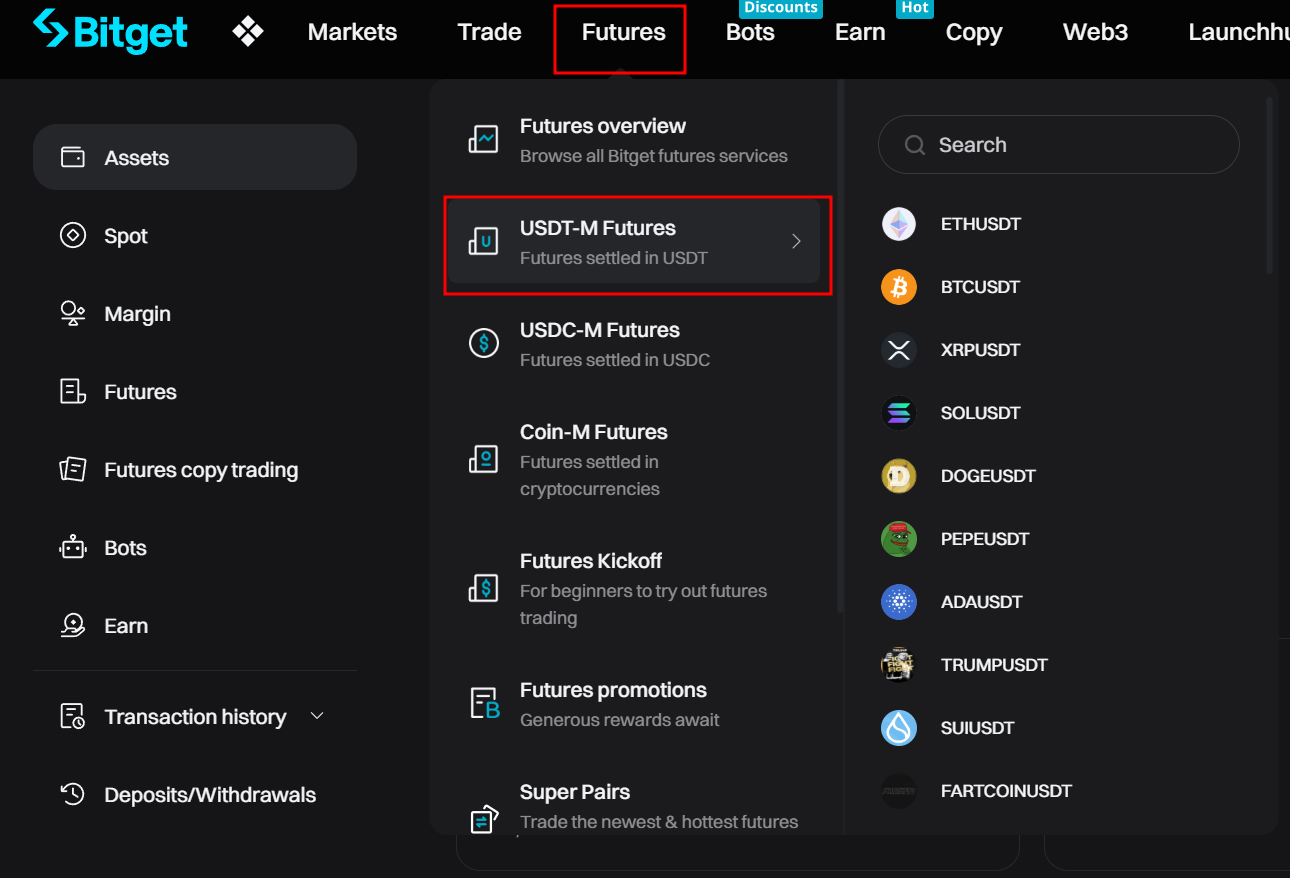Click the XRPUSDT coin icon

[x=899, y=350]
